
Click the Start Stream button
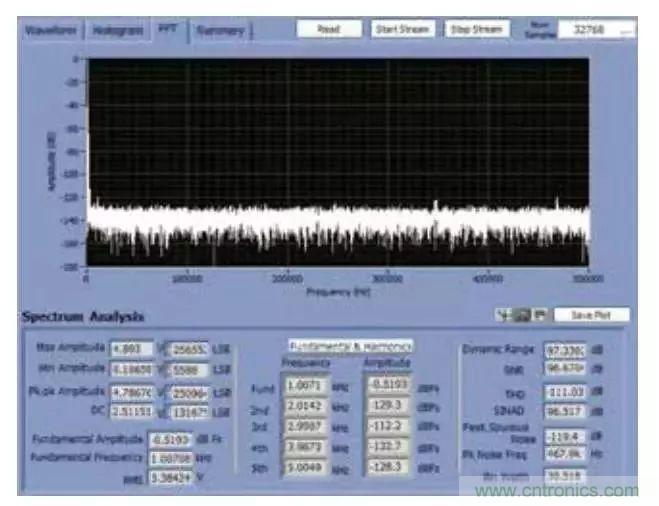click(x=401, y=30)
